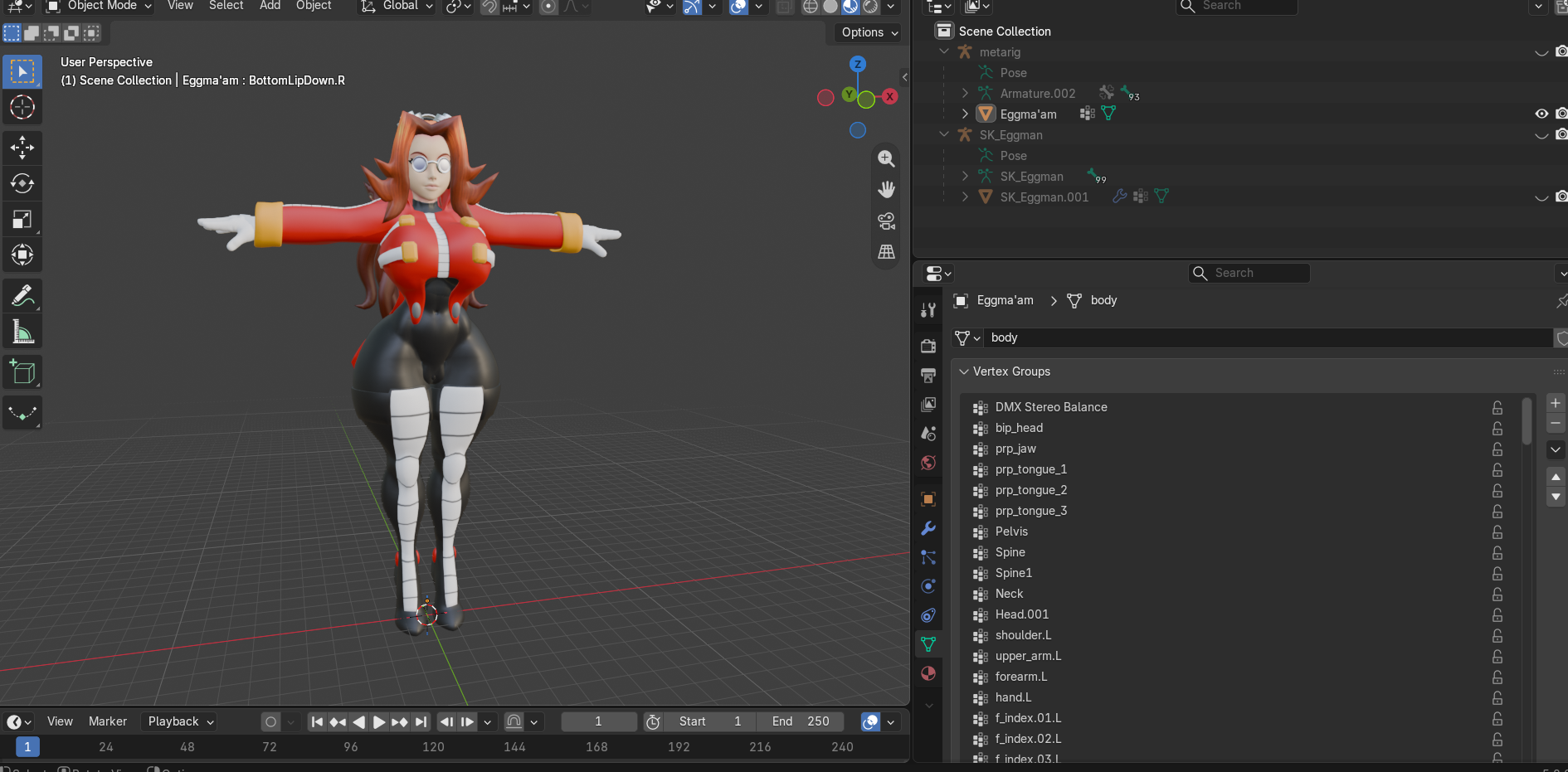Open the Object Mode dropdown

pos(100,7)
